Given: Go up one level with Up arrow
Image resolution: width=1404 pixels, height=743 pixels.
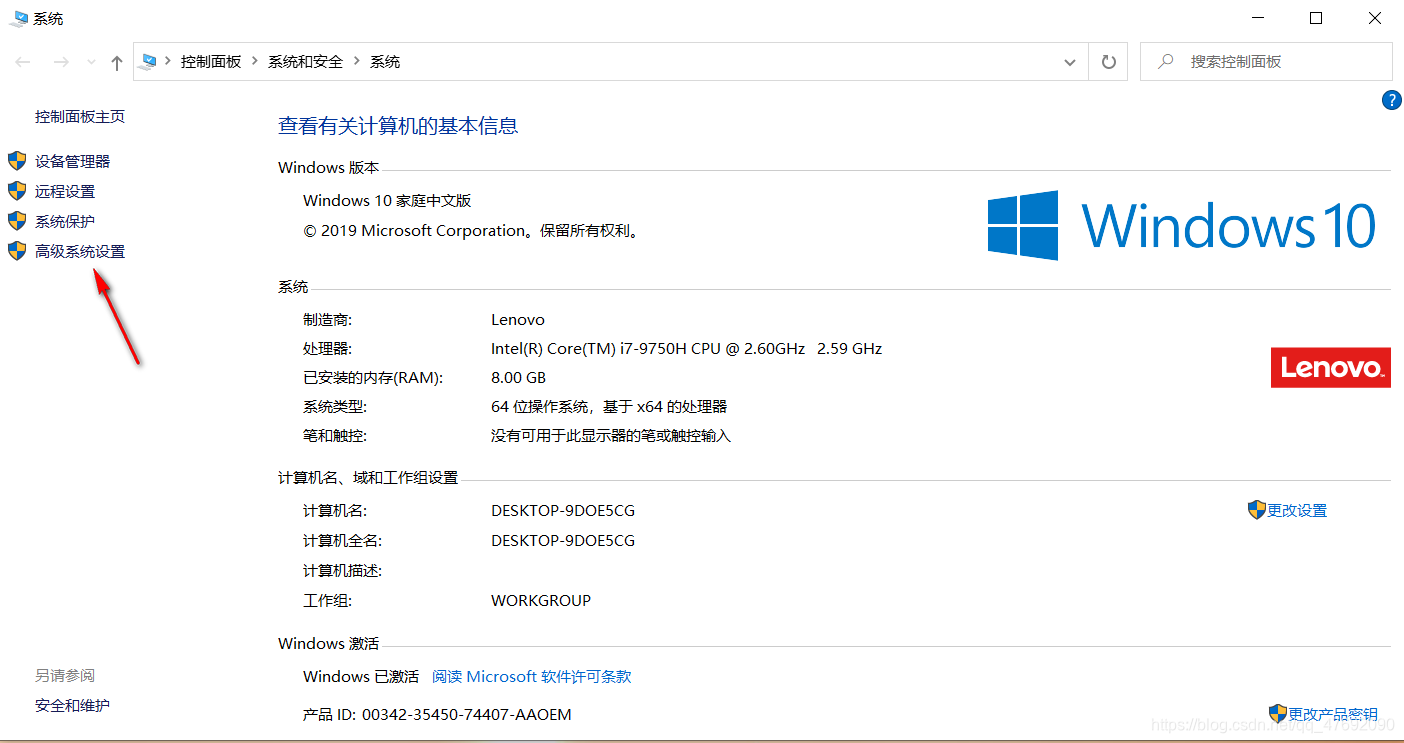Looking at the screenshot, I should [x=117, y=62].
